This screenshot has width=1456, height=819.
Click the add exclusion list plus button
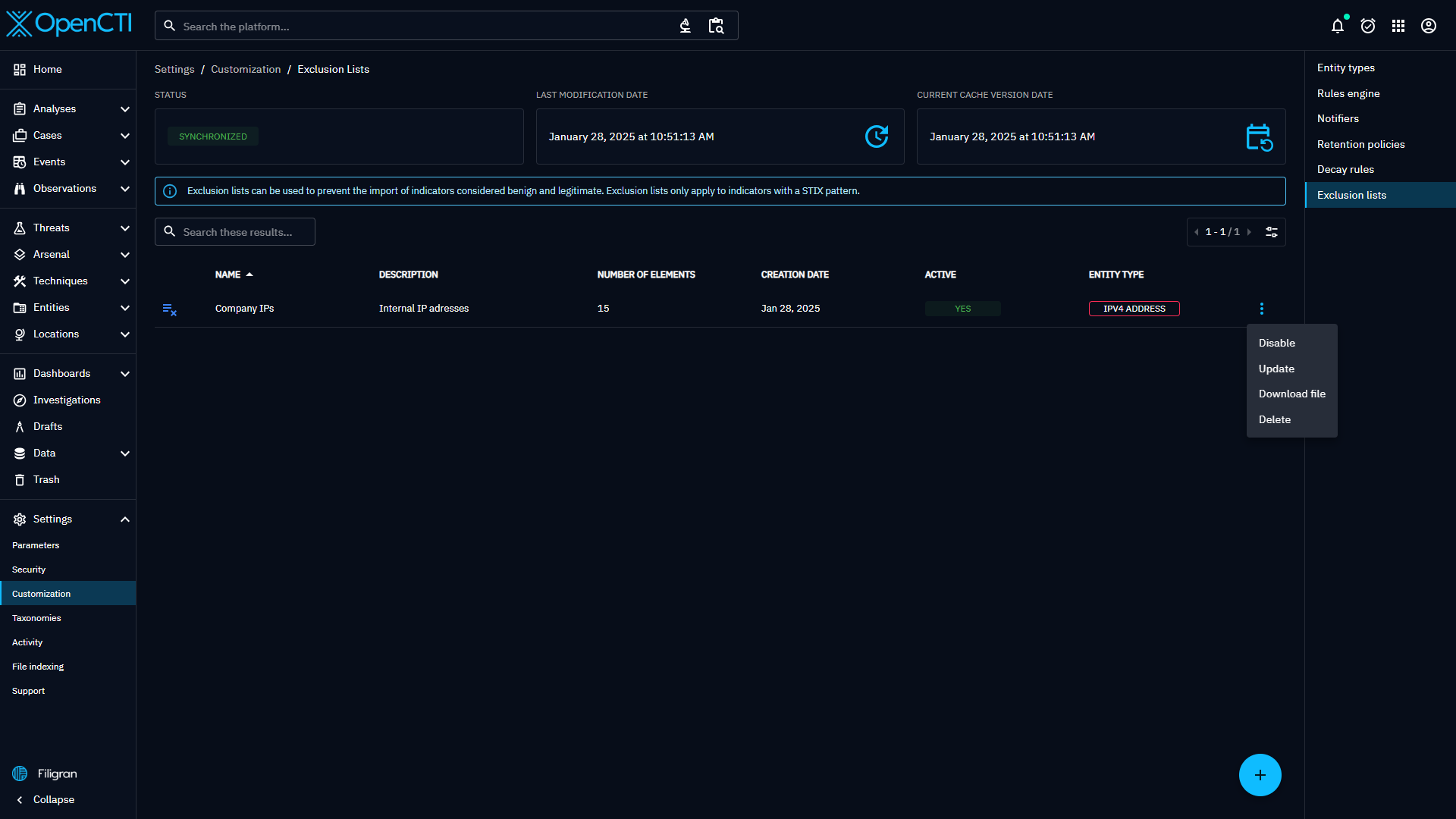click(1260, 775)
